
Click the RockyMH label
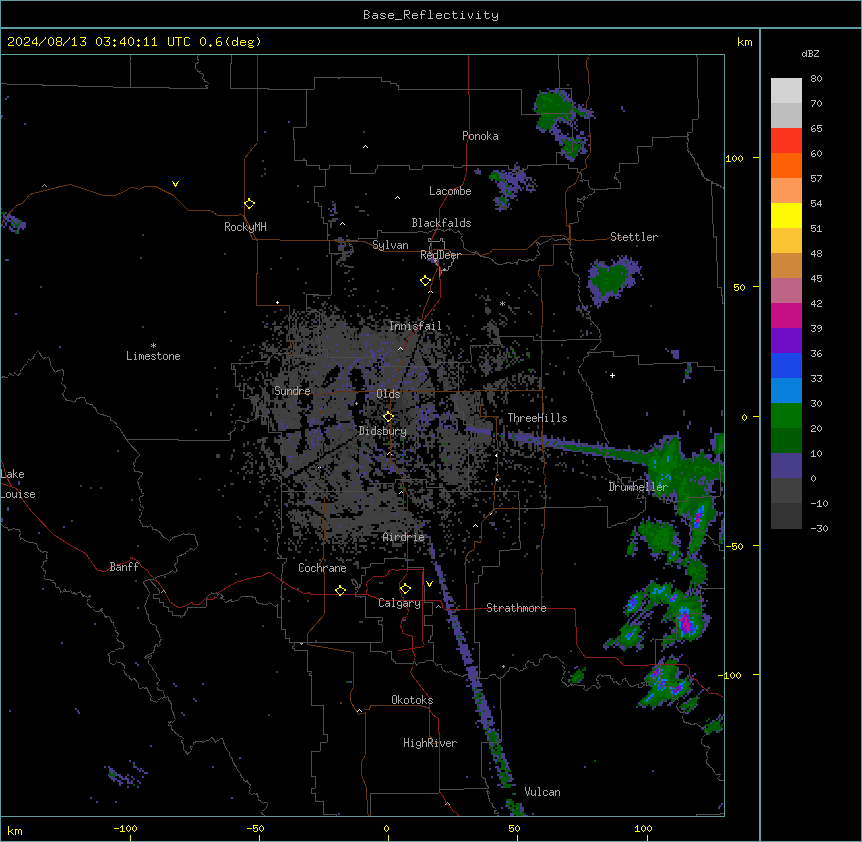(x=245, y=227)
